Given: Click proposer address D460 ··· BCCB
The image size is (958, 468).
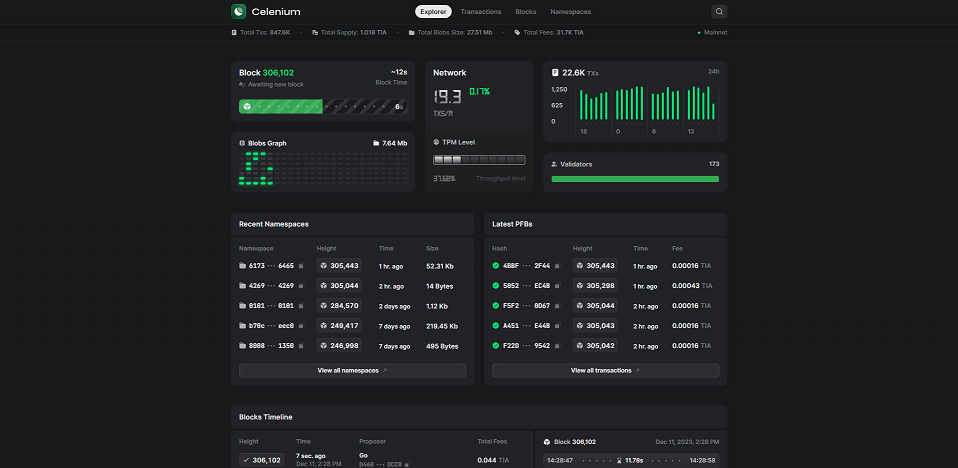Looking at the screenshot, I should point(380,464).
